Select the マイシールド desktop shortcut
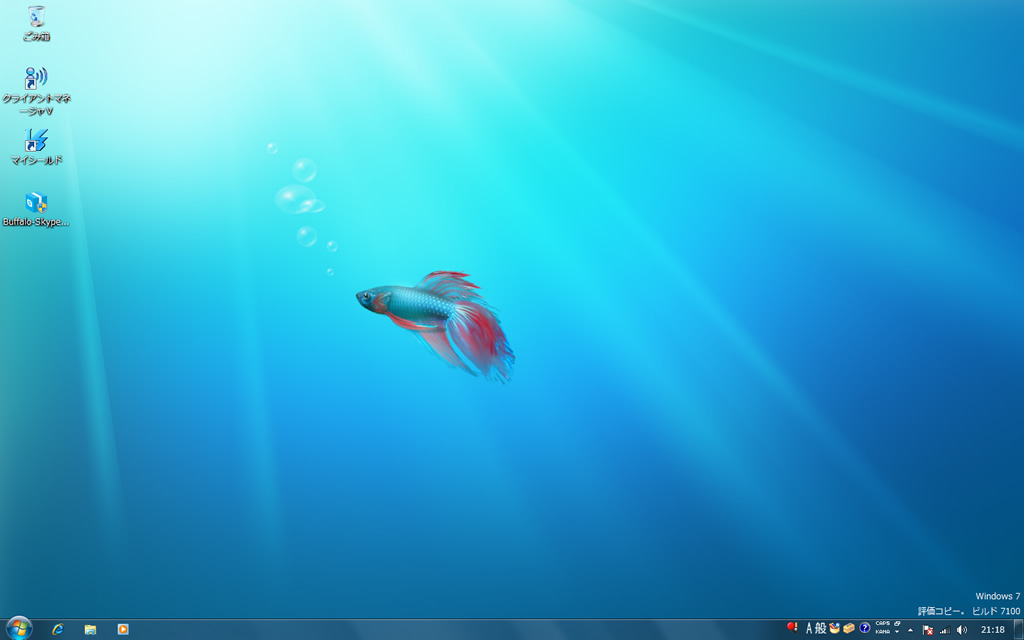 point(37,146)
